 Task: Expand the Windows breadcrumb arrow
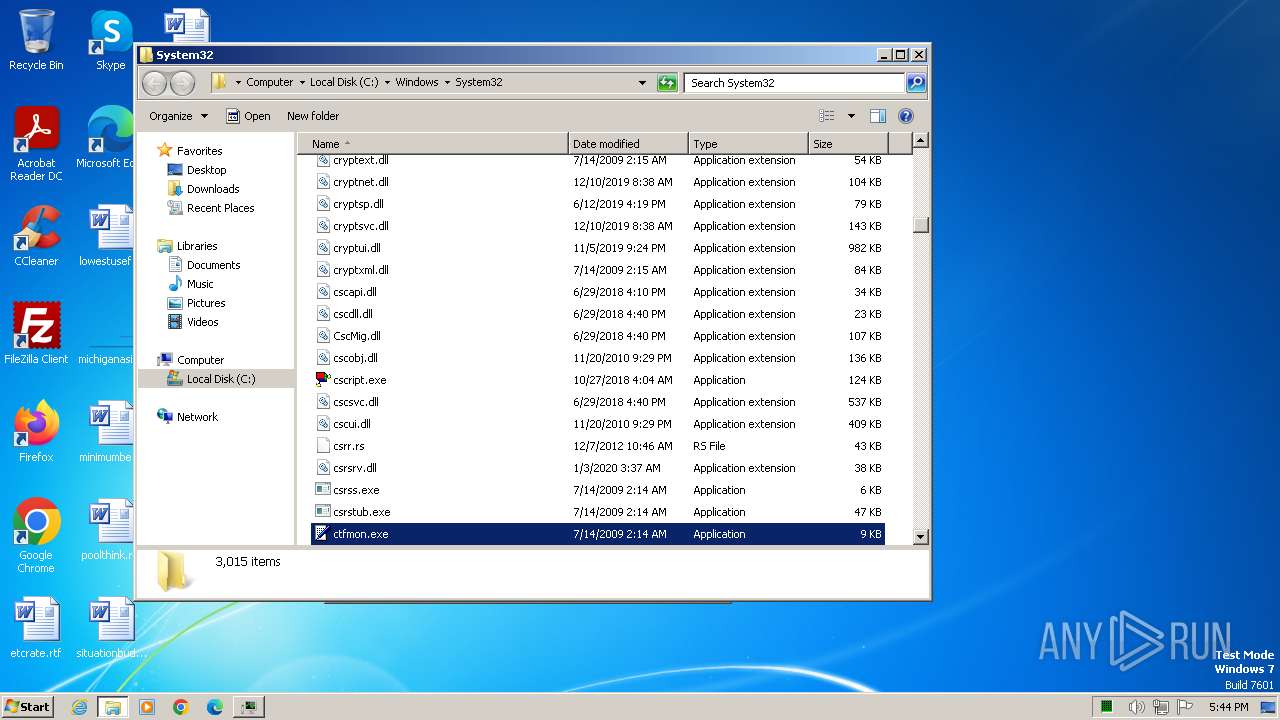pyautogui.click(x=447, y=83)
